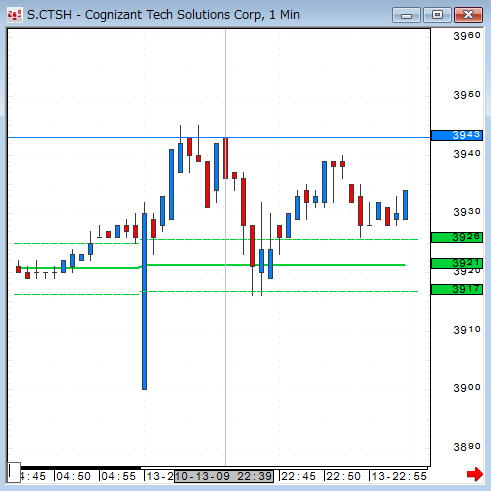Click the 22:45 time axis label
491x491 pixels.
(x=298, y=476)
